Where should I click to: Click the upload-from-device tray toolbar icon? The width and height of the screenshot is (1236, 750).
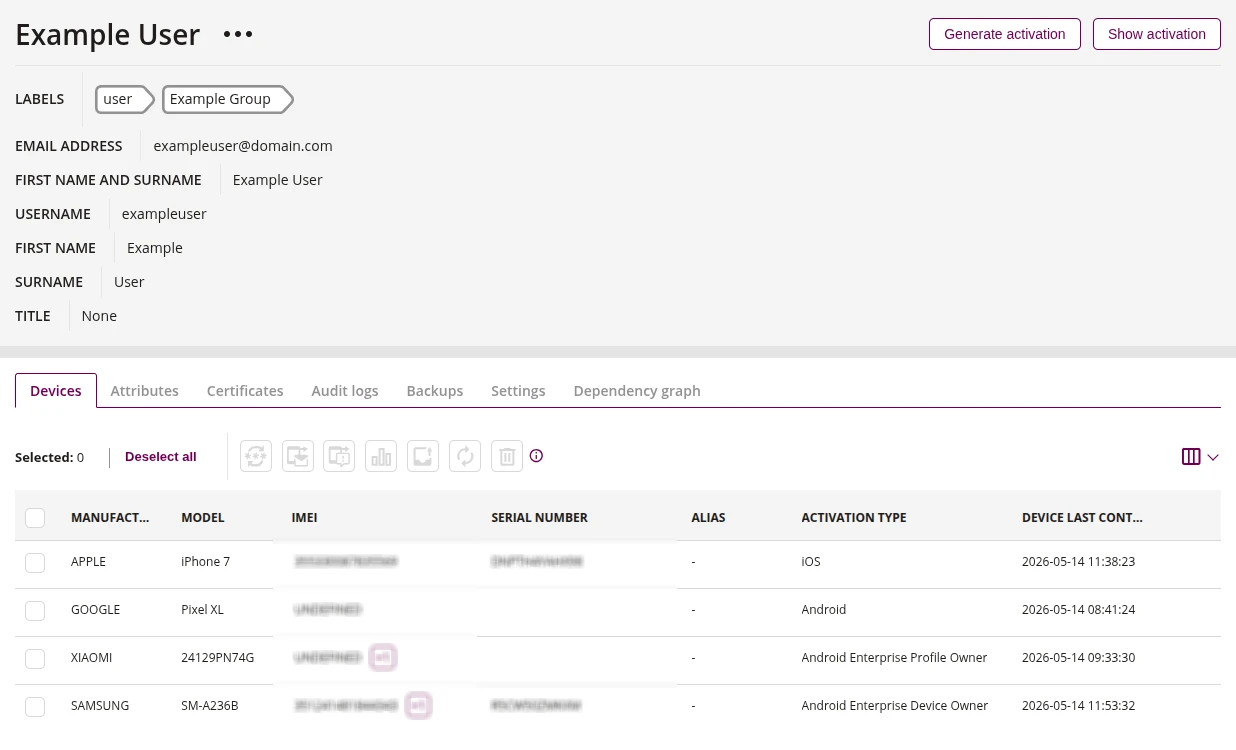423,456
